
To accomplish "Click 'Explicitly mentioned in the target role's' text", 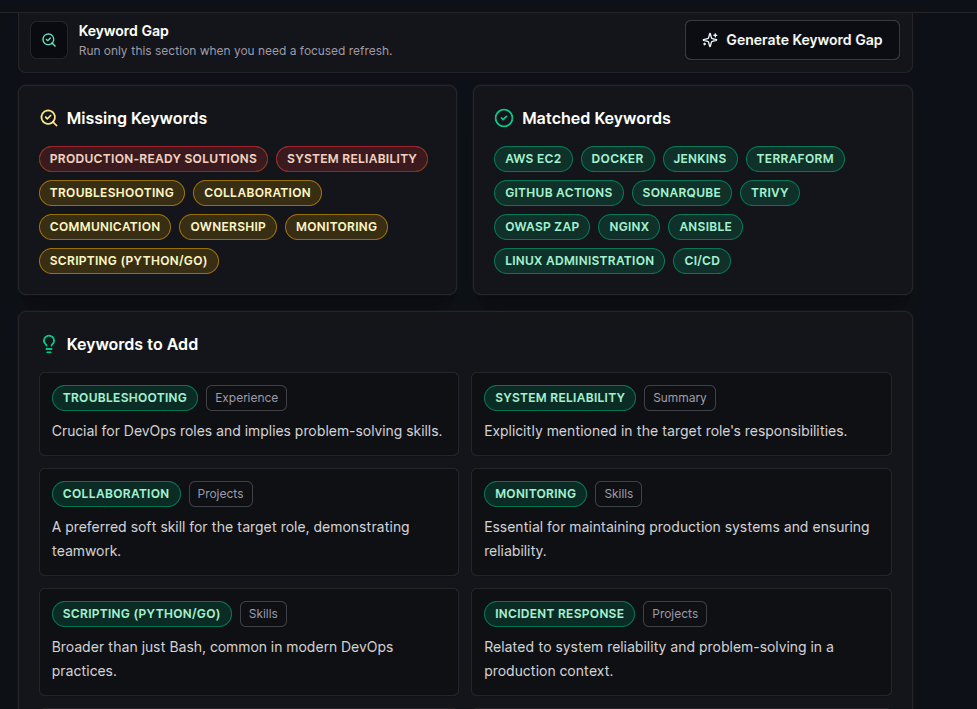I will tap(665, 431).
